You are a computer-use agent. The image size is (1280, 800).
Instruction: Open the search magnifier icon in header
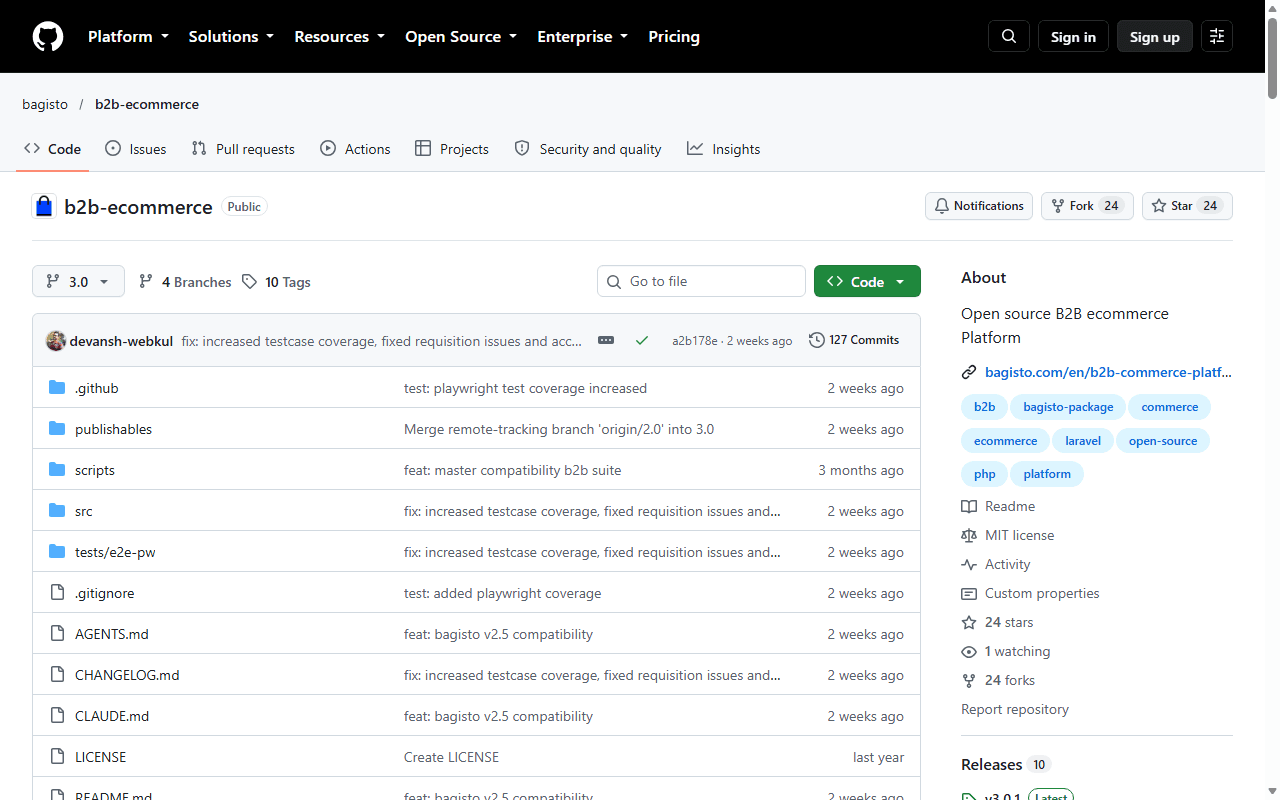tap(1009, 37)
